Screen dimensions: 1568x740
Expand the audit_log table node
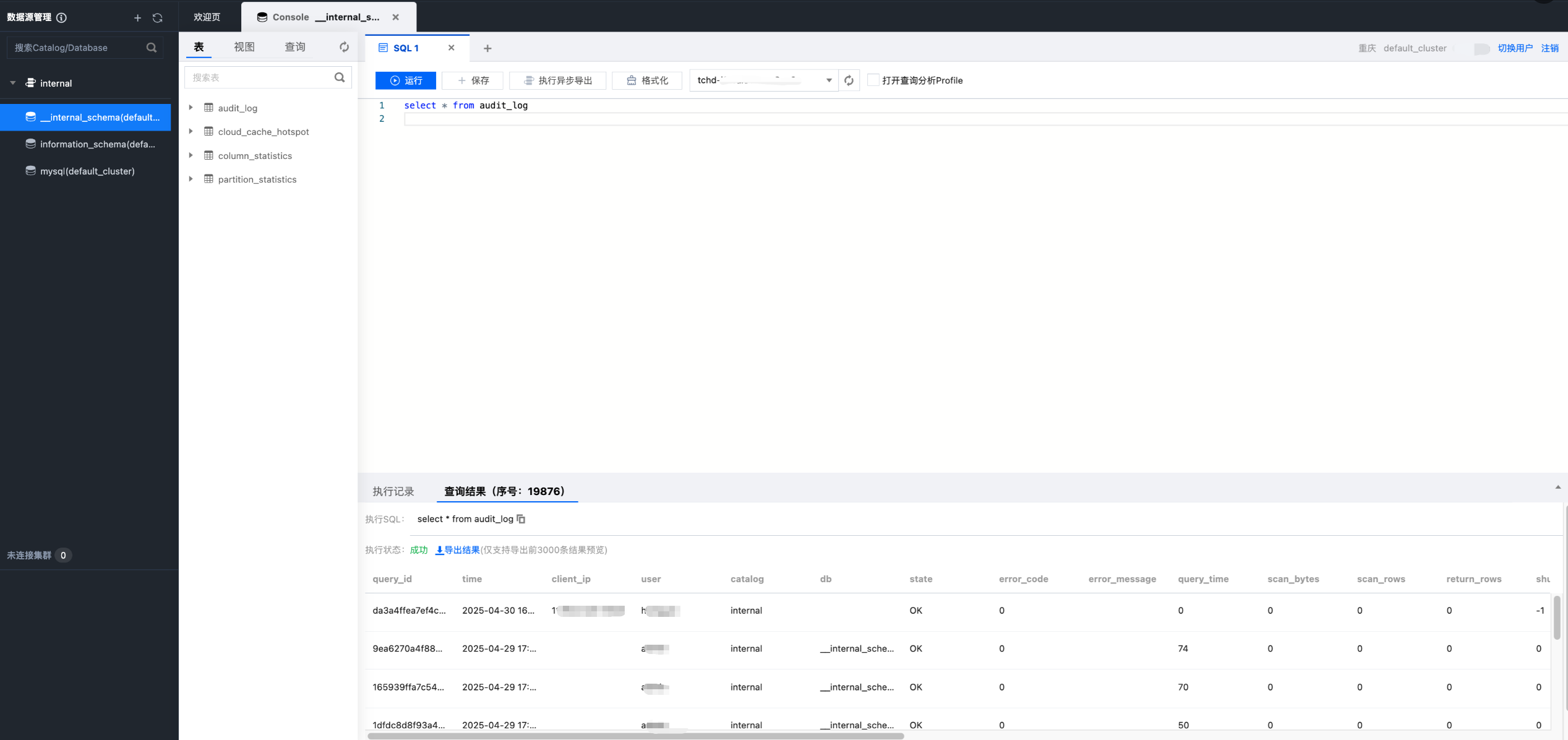(191, 108)
